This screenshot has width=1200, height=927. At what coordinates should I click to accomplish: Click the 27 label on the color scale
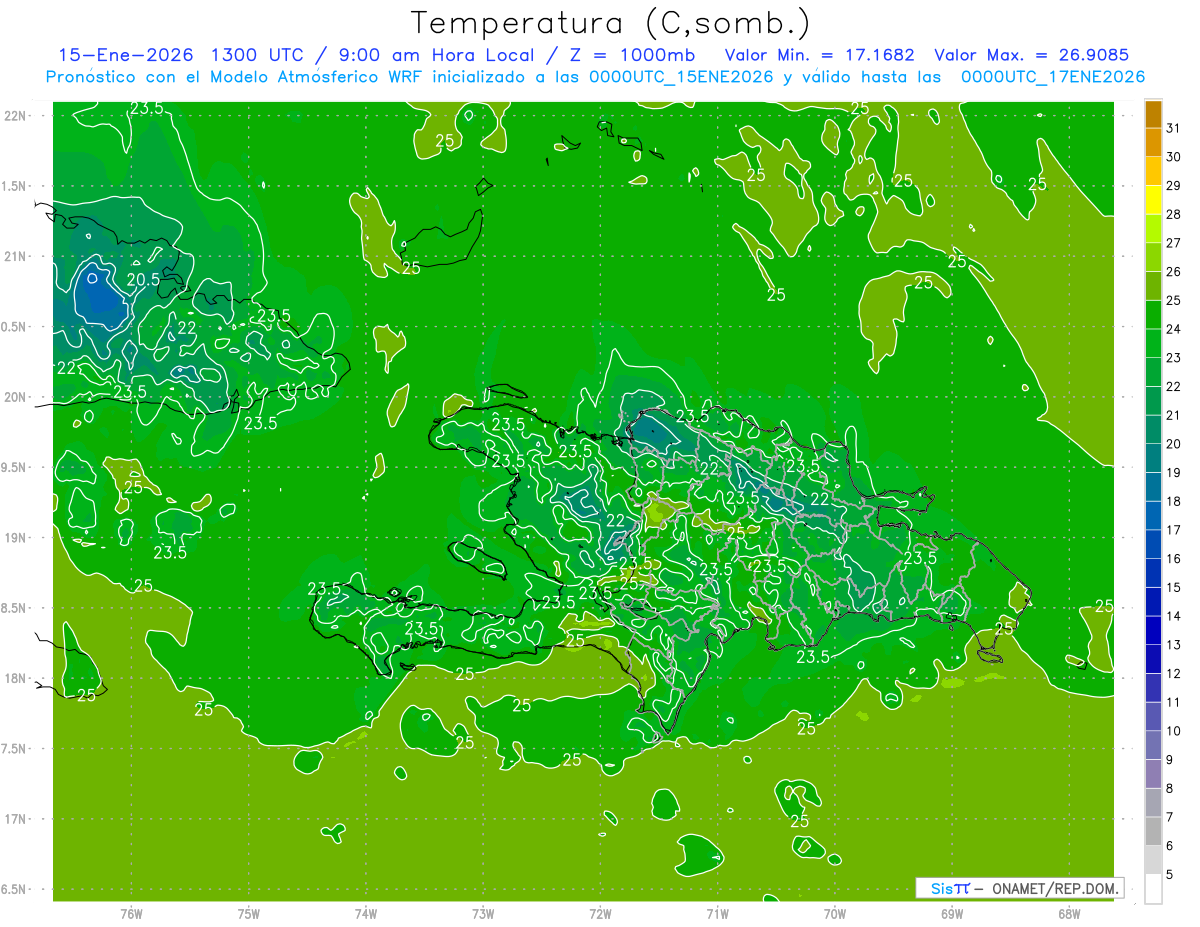click(1174, 242)
